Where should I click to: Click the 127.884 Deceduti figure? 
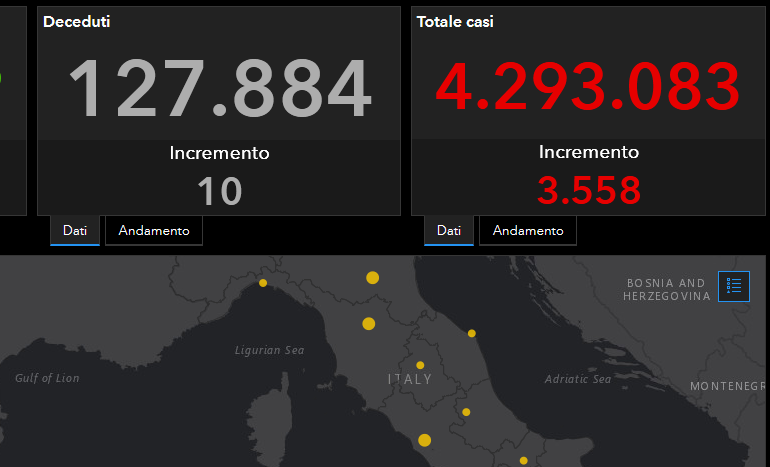click(x=219, y=89)
